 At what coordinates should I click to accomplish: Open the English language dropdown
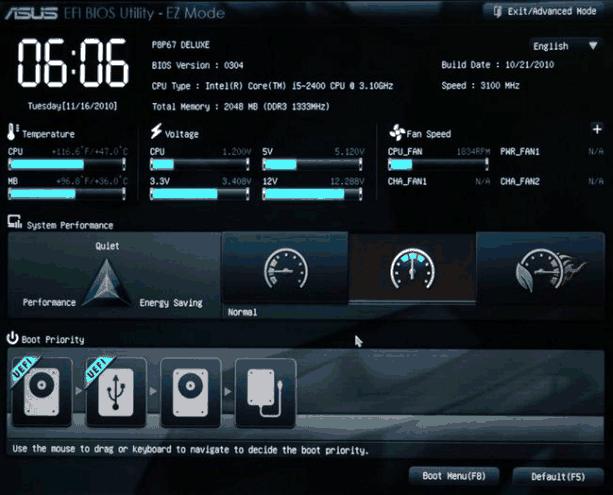coord(565,46)
